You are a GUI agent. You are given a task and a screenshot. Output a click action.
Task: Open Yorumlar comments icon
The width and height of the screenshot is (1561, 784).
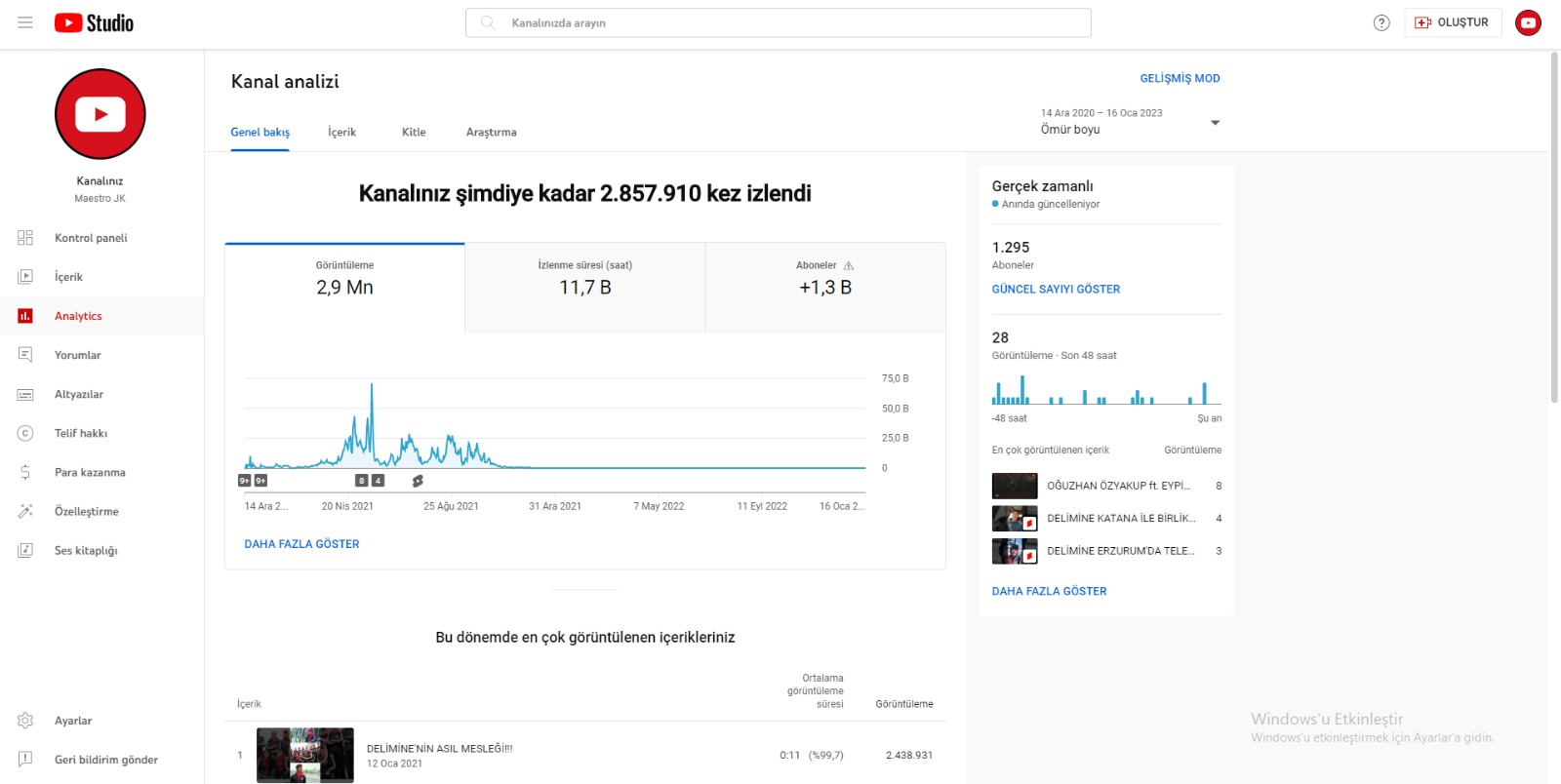(x=25, y=355)
